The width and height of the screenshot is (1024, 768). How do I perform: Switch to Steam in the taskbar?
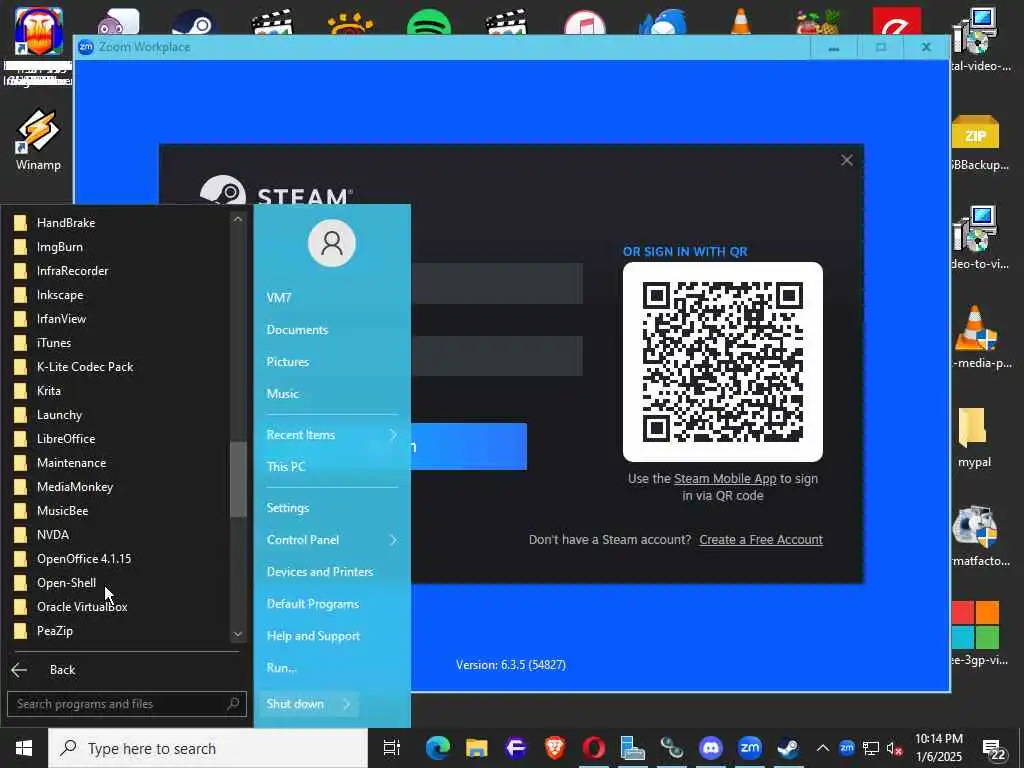click(x=788, y=748)
